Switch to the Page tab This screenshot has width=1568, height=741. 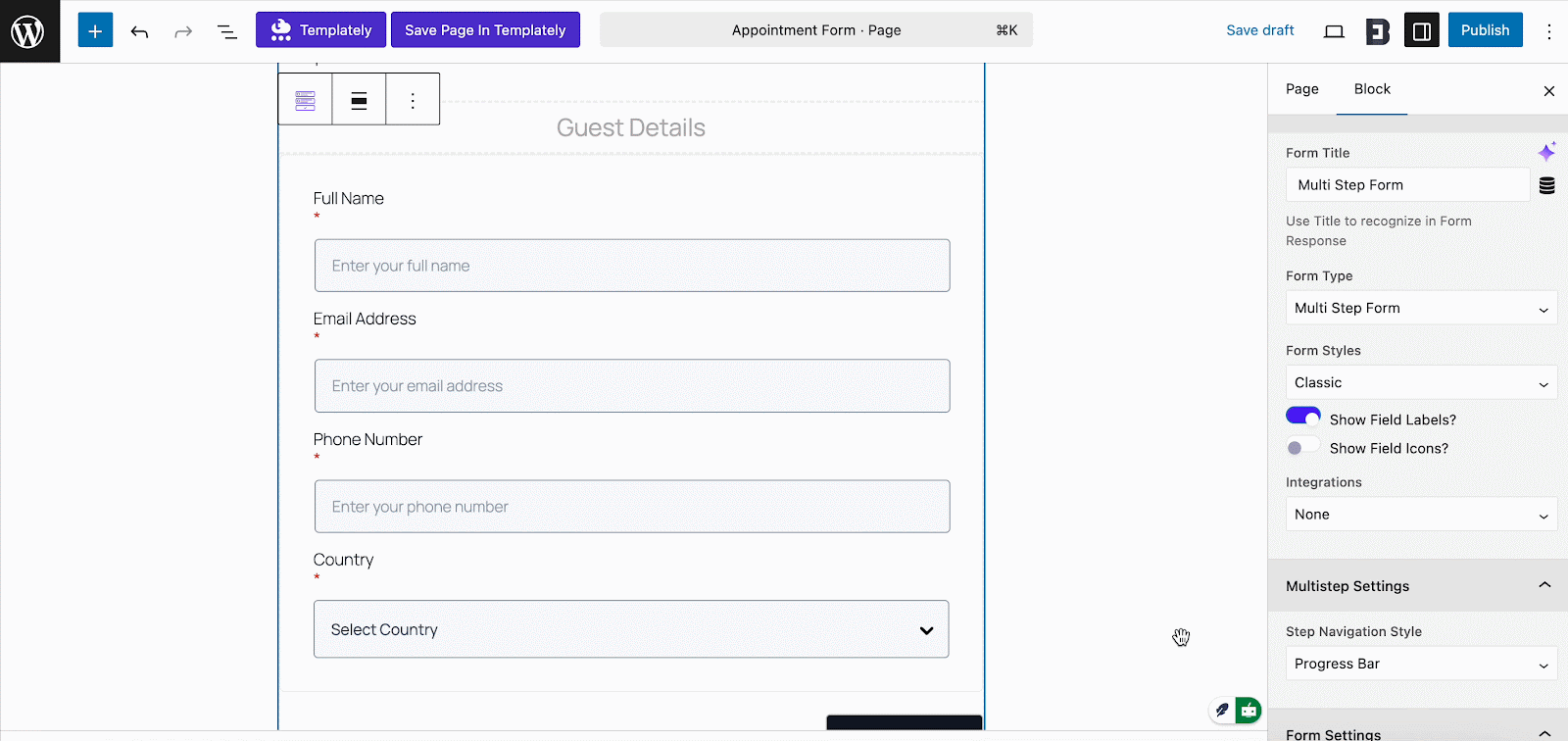[x=1301, y=89]
